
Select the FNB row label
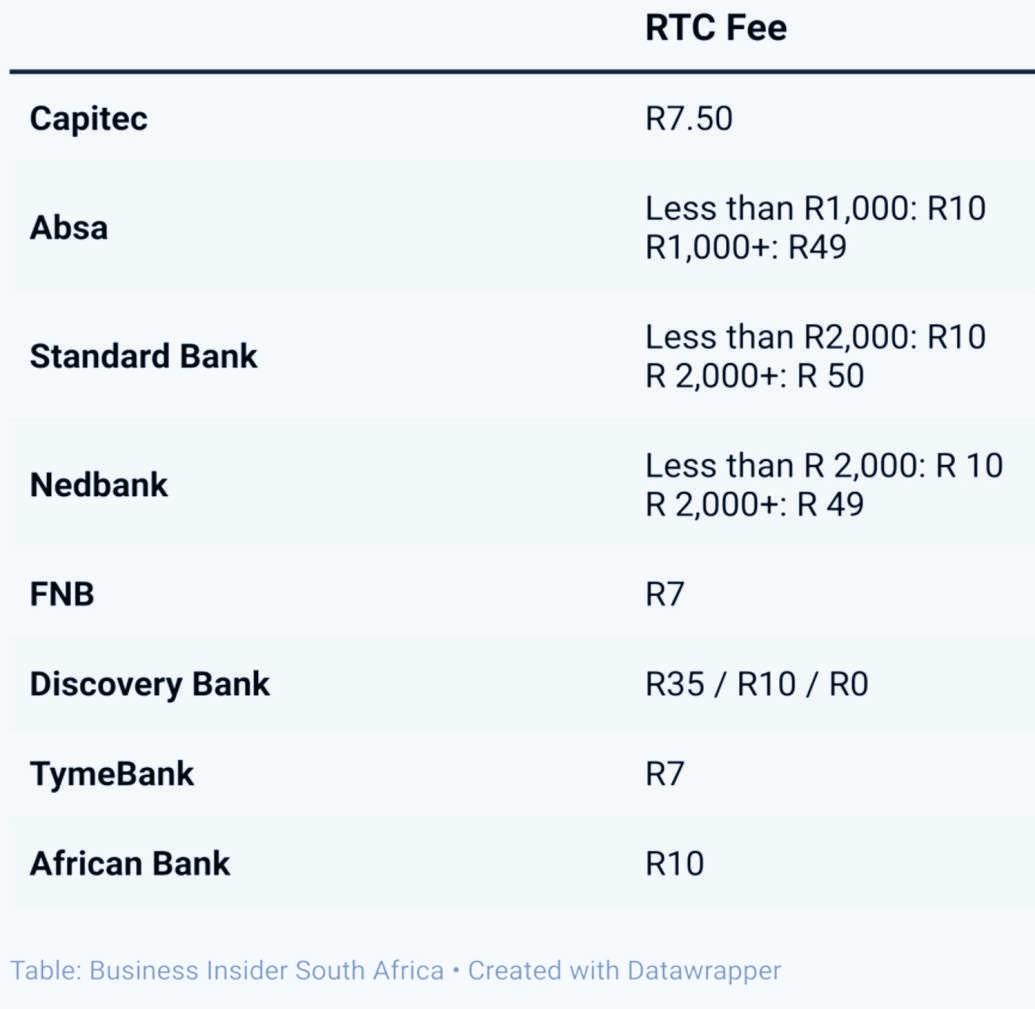pyautogui.click(x=61, y=594)
